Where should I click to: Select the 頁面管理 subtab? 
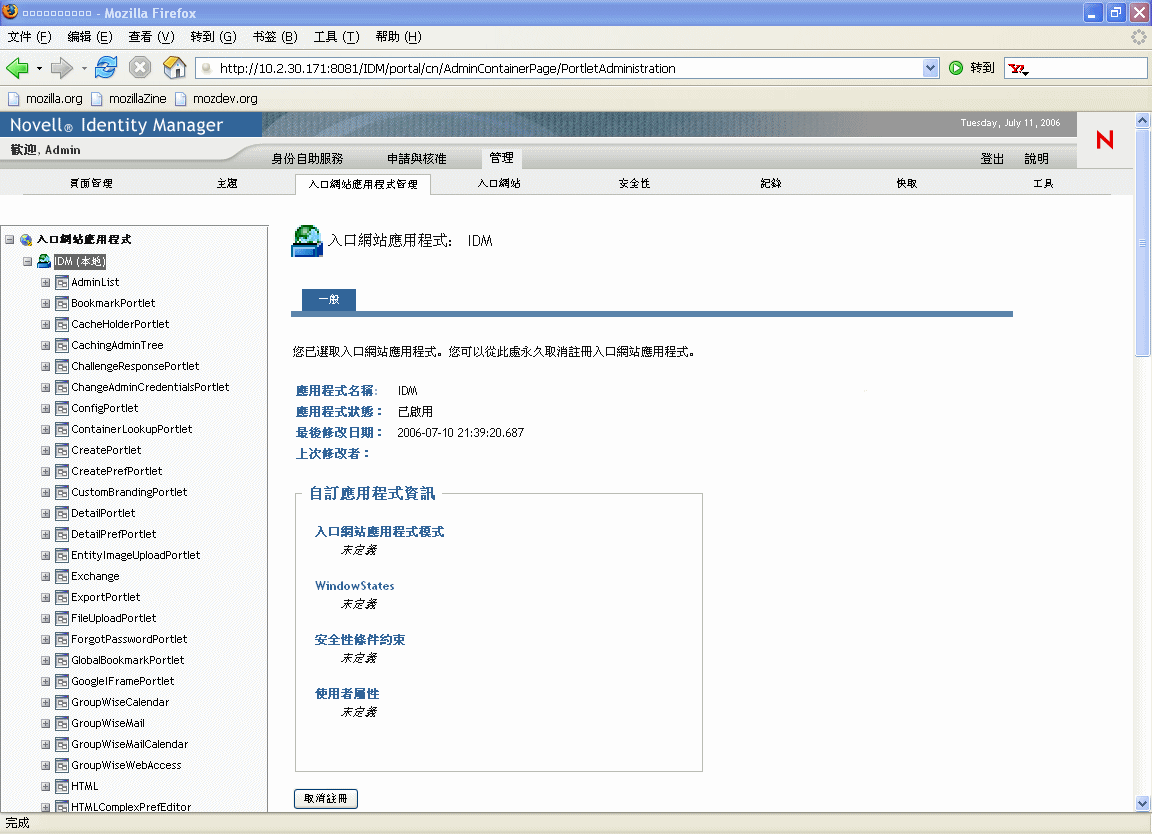pyautogui.click(x=91, y=184)
